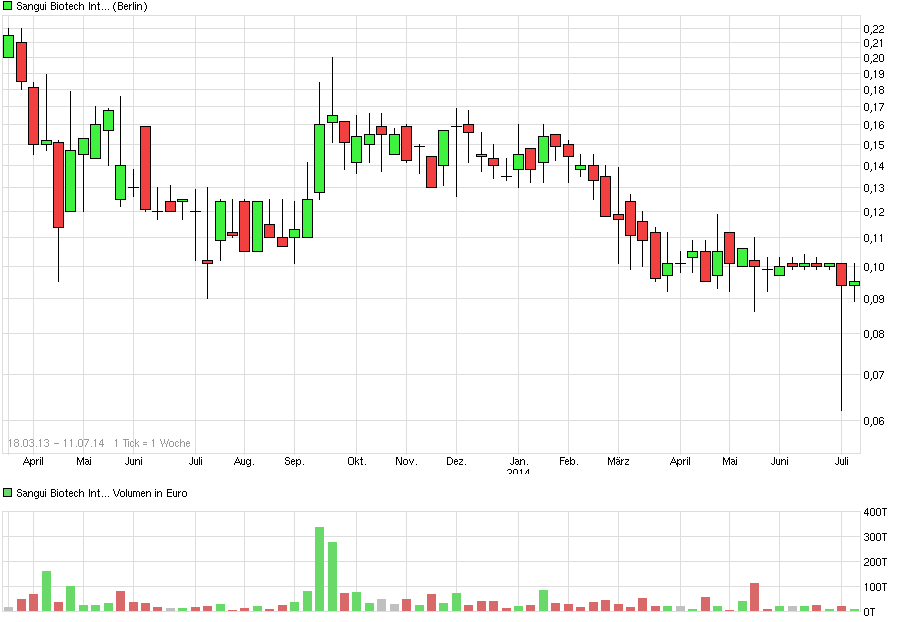
Task: Select the April label on the time axis
Action: [34, 461]
